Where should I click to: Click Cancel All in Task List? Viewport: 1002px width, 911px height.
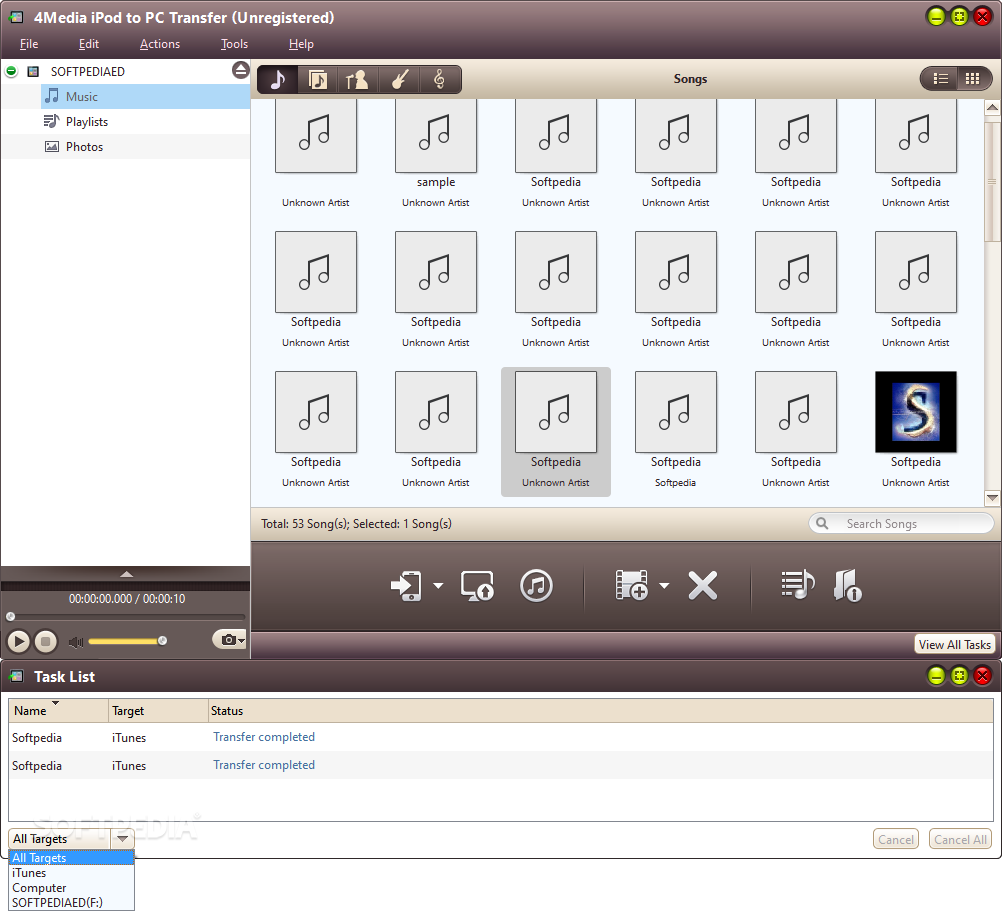coord(960,839)
